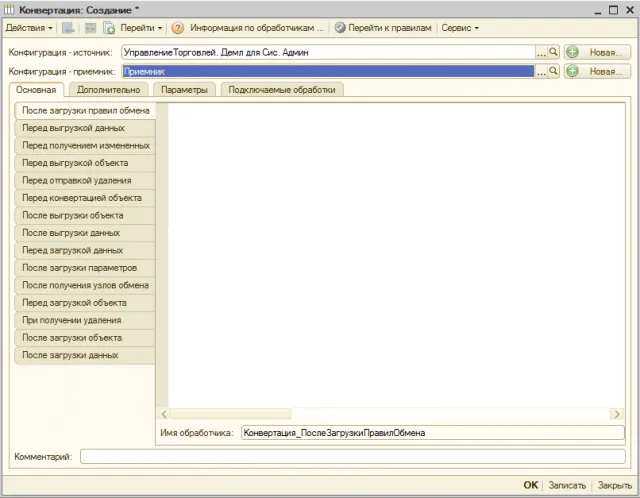Click the horizontal scrollbar right arrow
Viewport: 640px width, 498px height.
[617, 414]
